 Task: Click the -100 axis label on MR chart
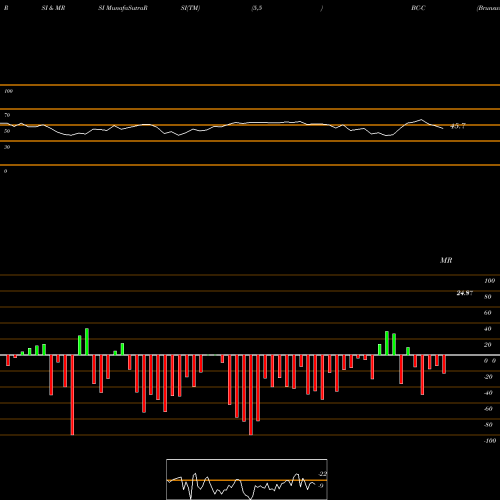tap(490, 441)
